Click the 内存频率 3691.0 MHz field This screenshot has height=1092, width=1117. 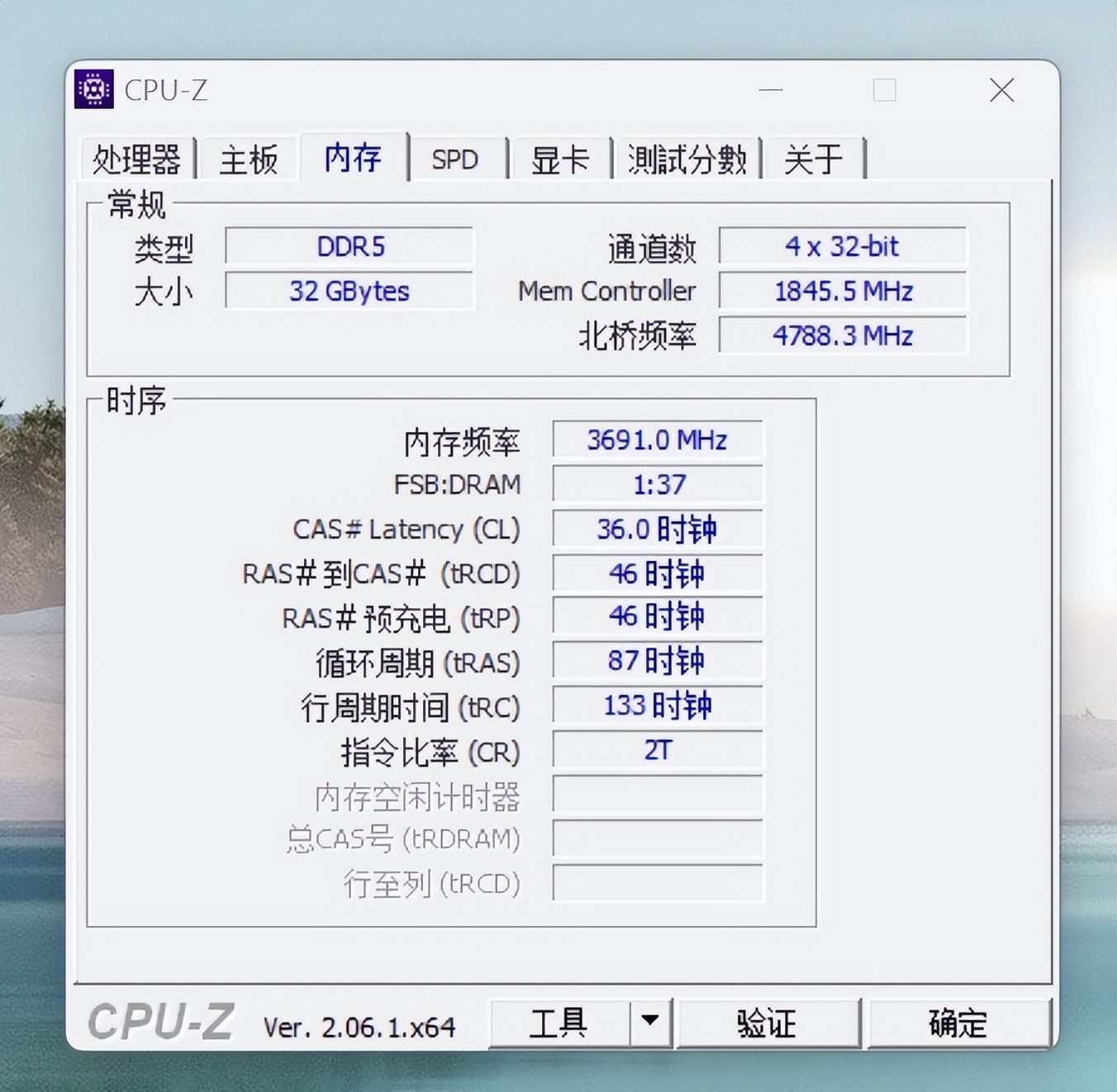(x=657, y=440)
